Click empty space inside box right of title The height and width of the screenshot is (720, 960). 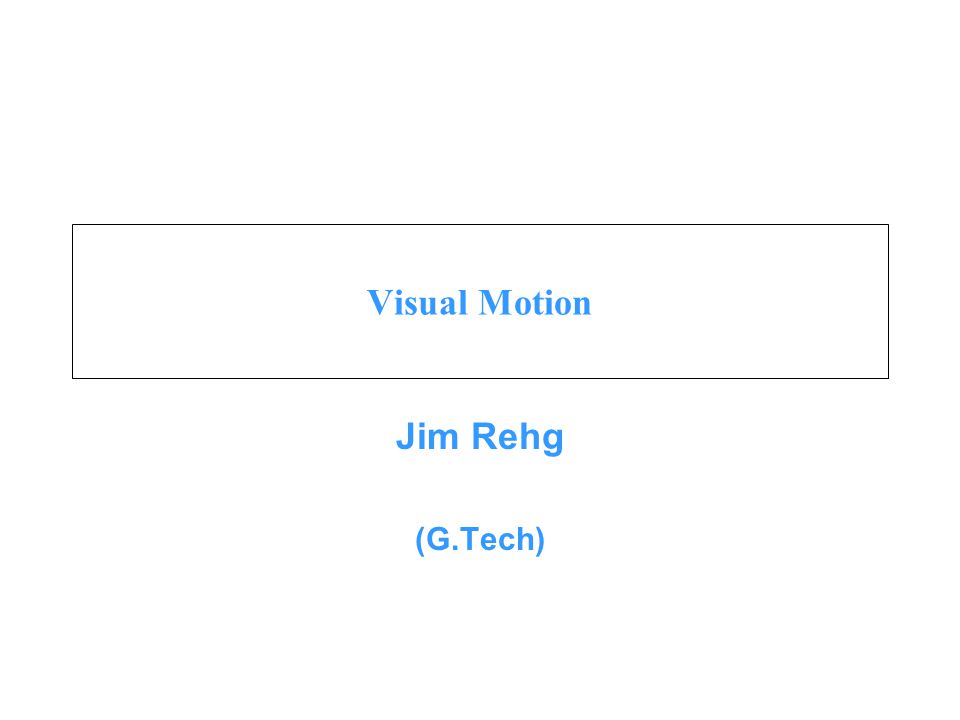coord(740,301)
